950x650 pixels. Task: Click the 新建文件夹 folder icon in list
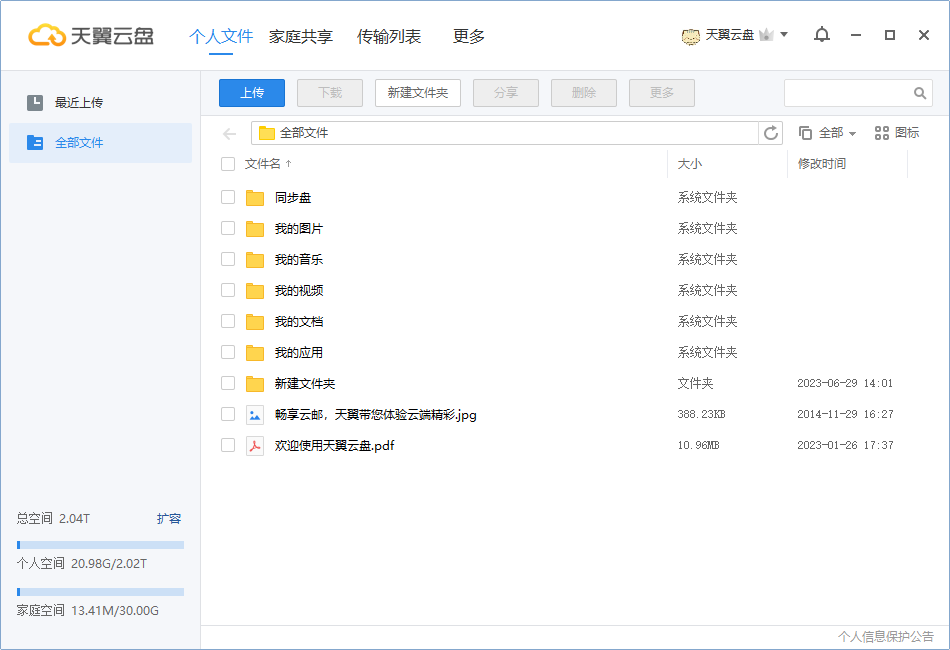pyautogui.click(x=255, y=383)
